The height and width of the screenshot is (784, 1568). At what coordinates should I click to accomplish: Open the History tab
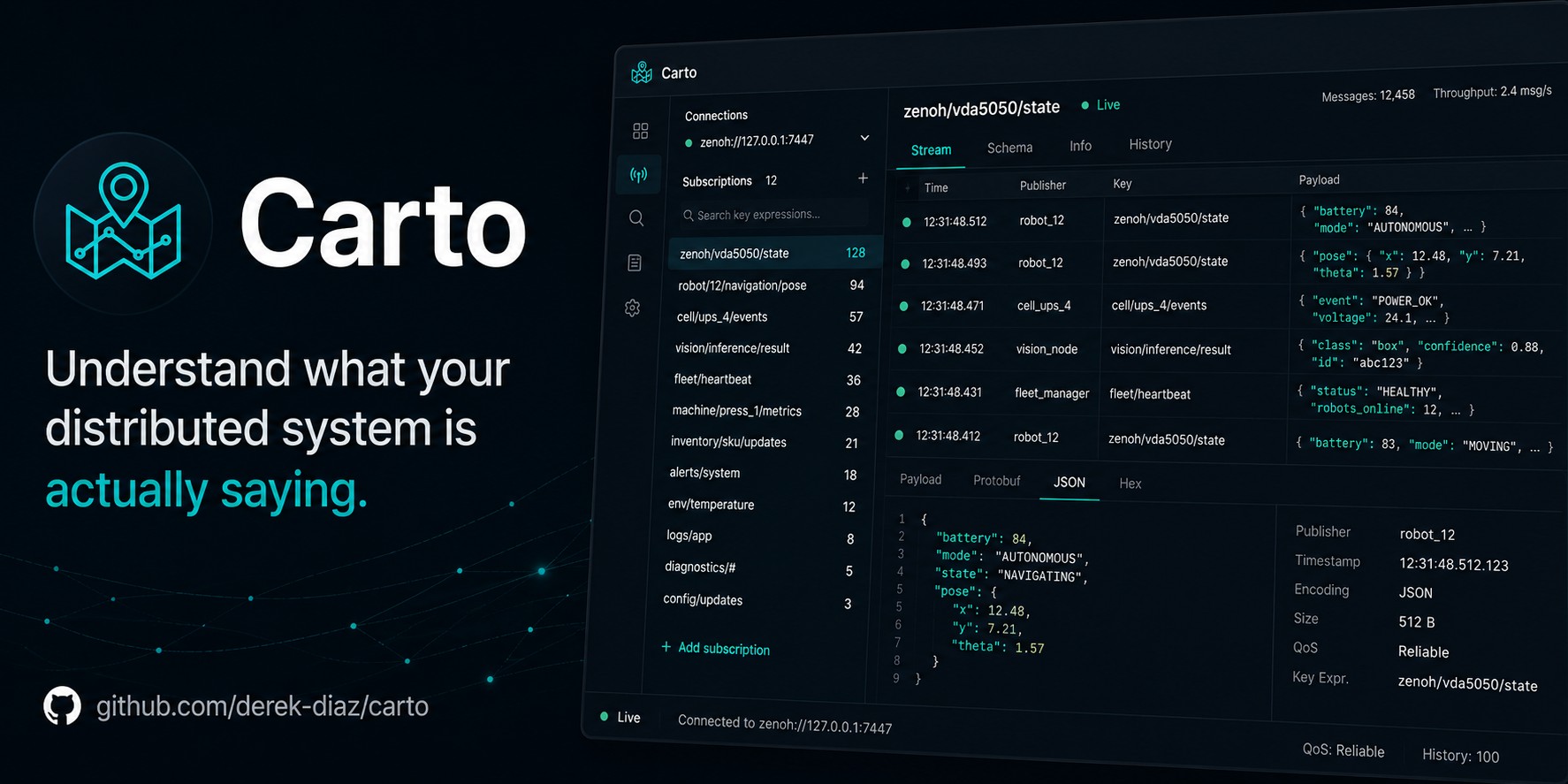[1150, 144]
